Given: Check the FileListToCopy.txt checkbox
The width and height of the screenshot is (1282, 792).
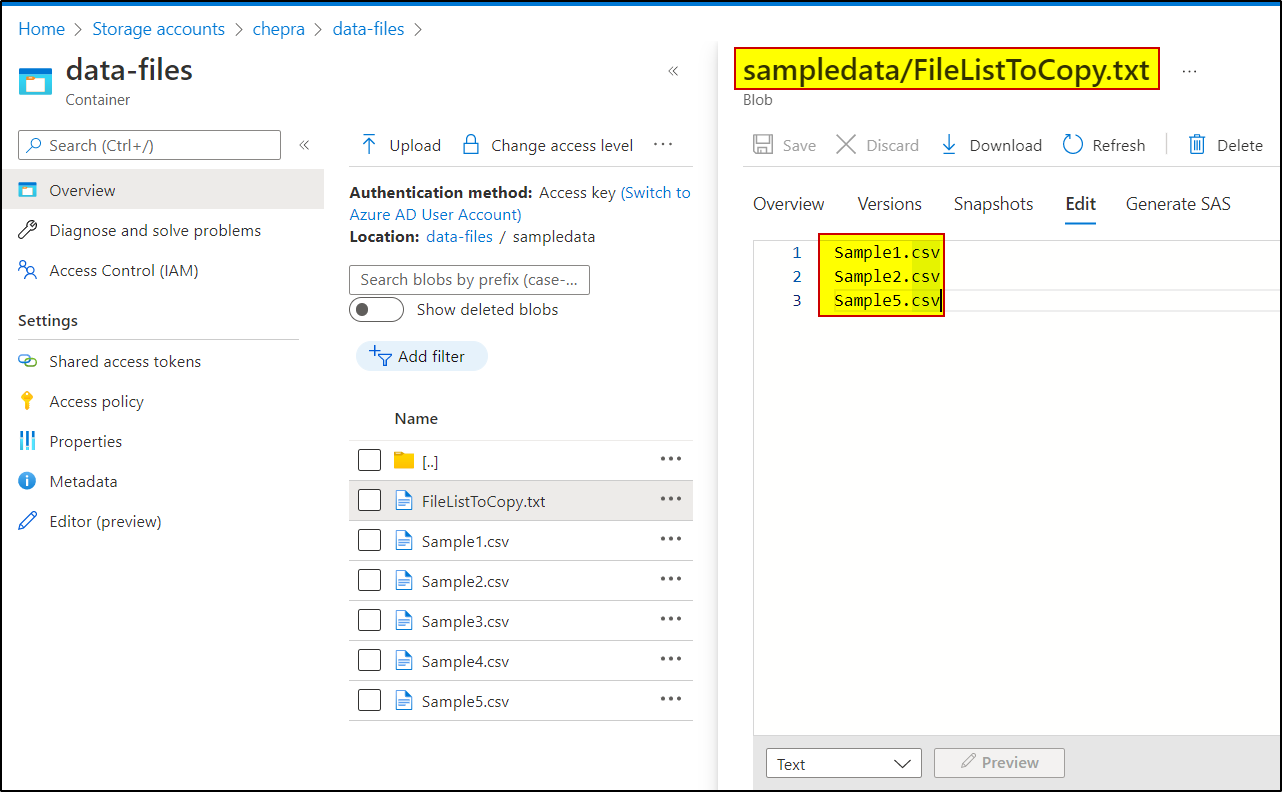Looking at the screenshot, I should [x=370, y=500].
